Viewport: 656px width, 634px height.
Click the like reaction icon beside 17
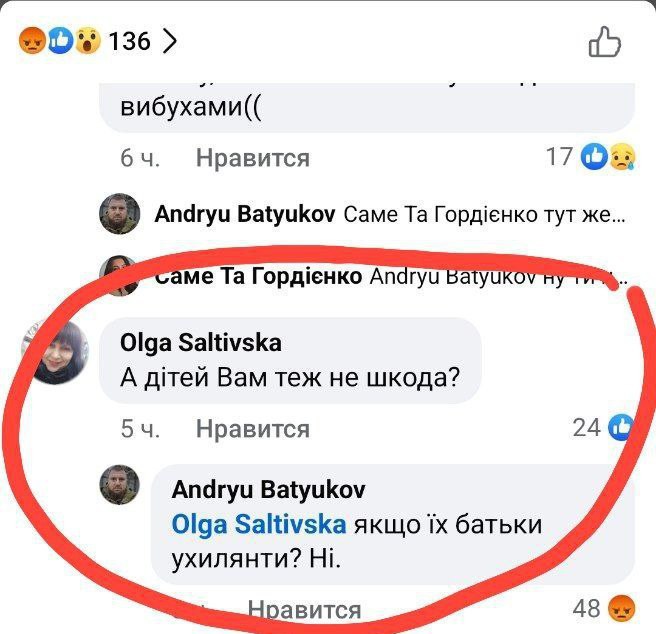pos(594,157)
